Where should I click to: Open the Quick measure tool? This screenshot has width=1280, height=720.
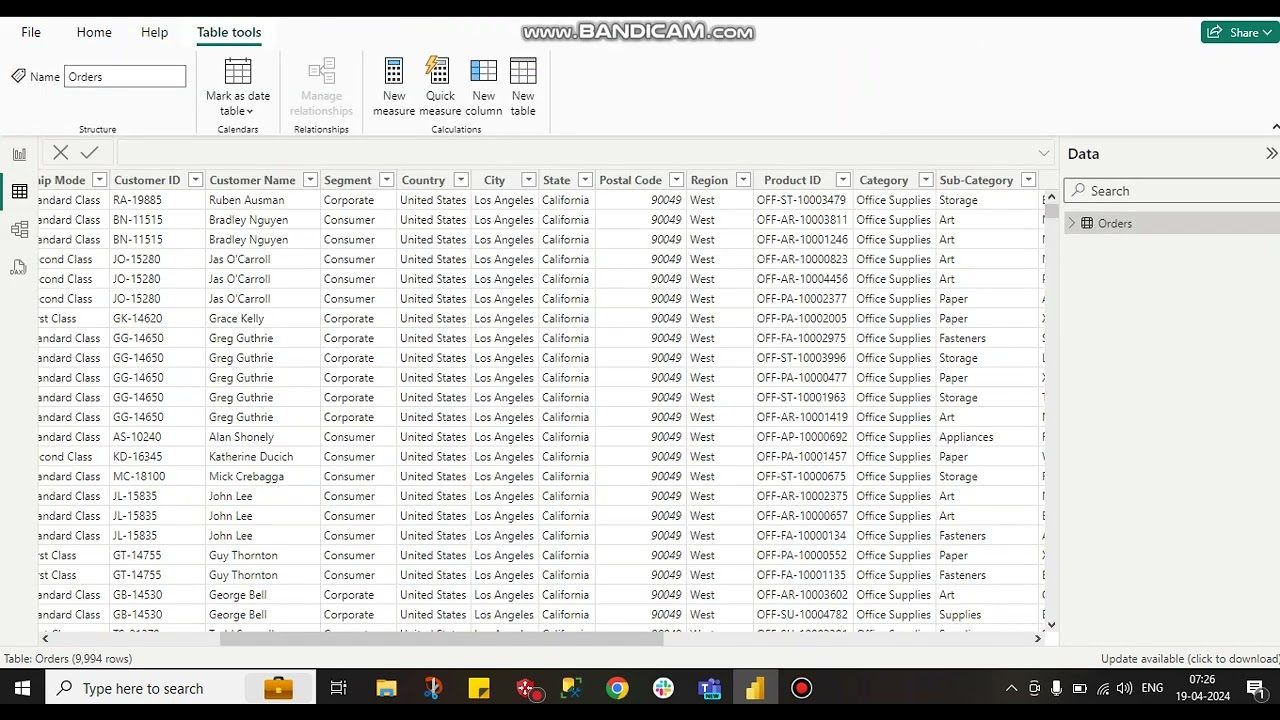(x=440, y=87)
